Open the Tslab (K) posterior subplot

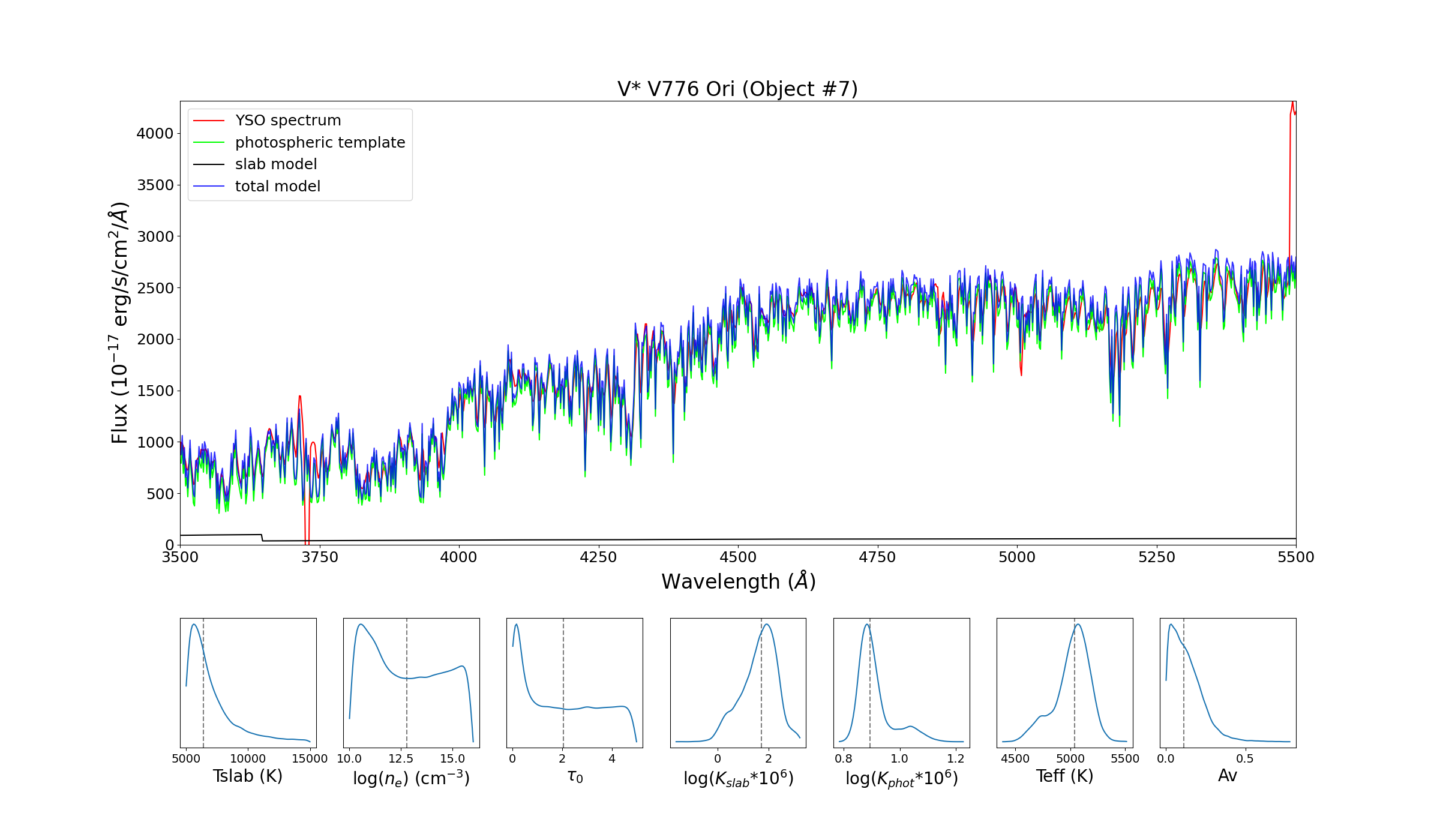coord(248,683)
